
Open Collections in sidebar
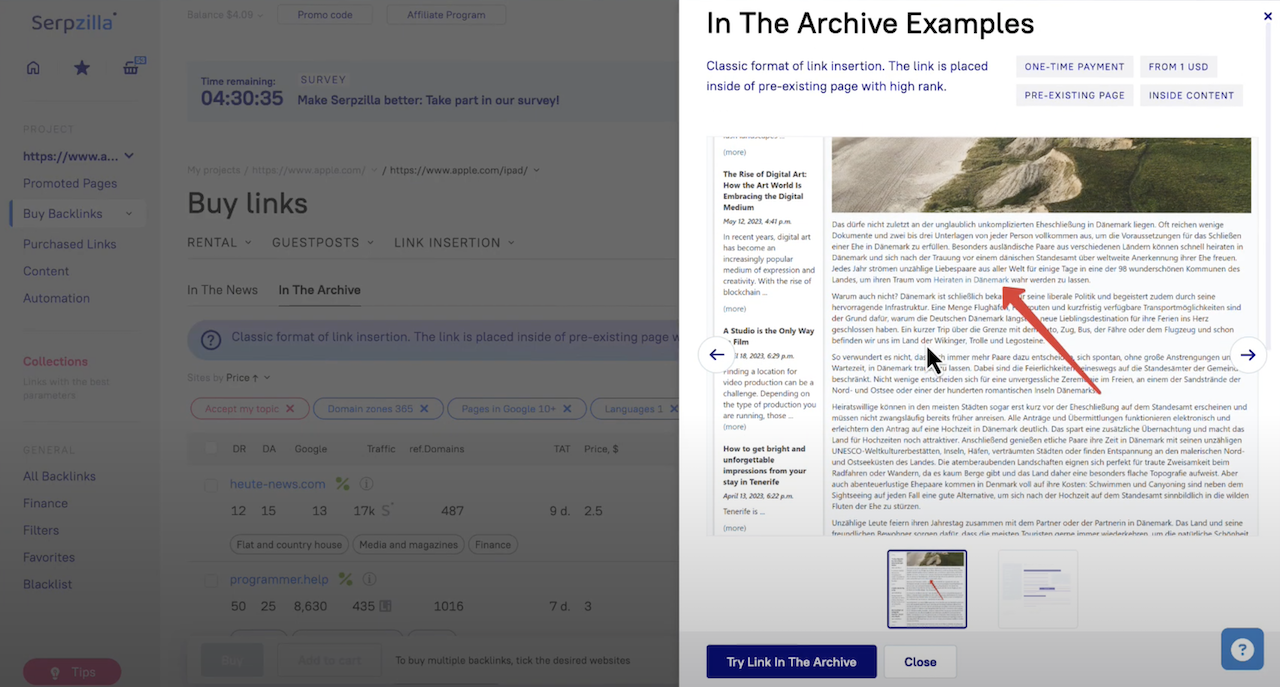[55, 361]
